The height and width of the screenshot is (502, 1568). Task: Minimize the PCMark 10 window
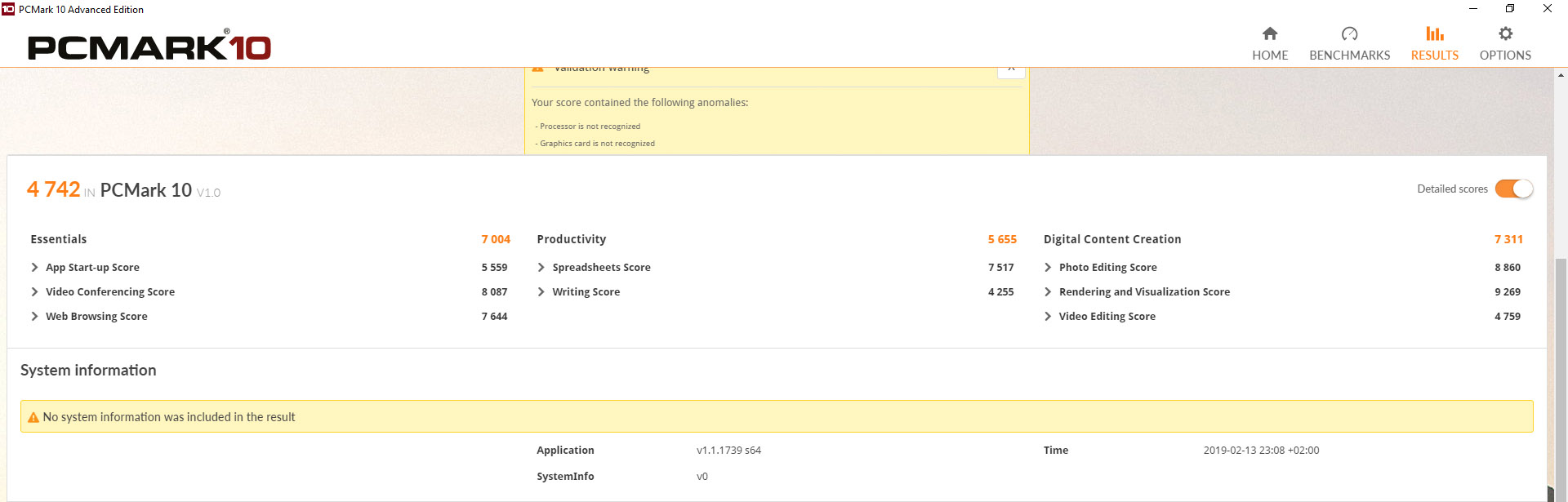(x=1473, y=9)
